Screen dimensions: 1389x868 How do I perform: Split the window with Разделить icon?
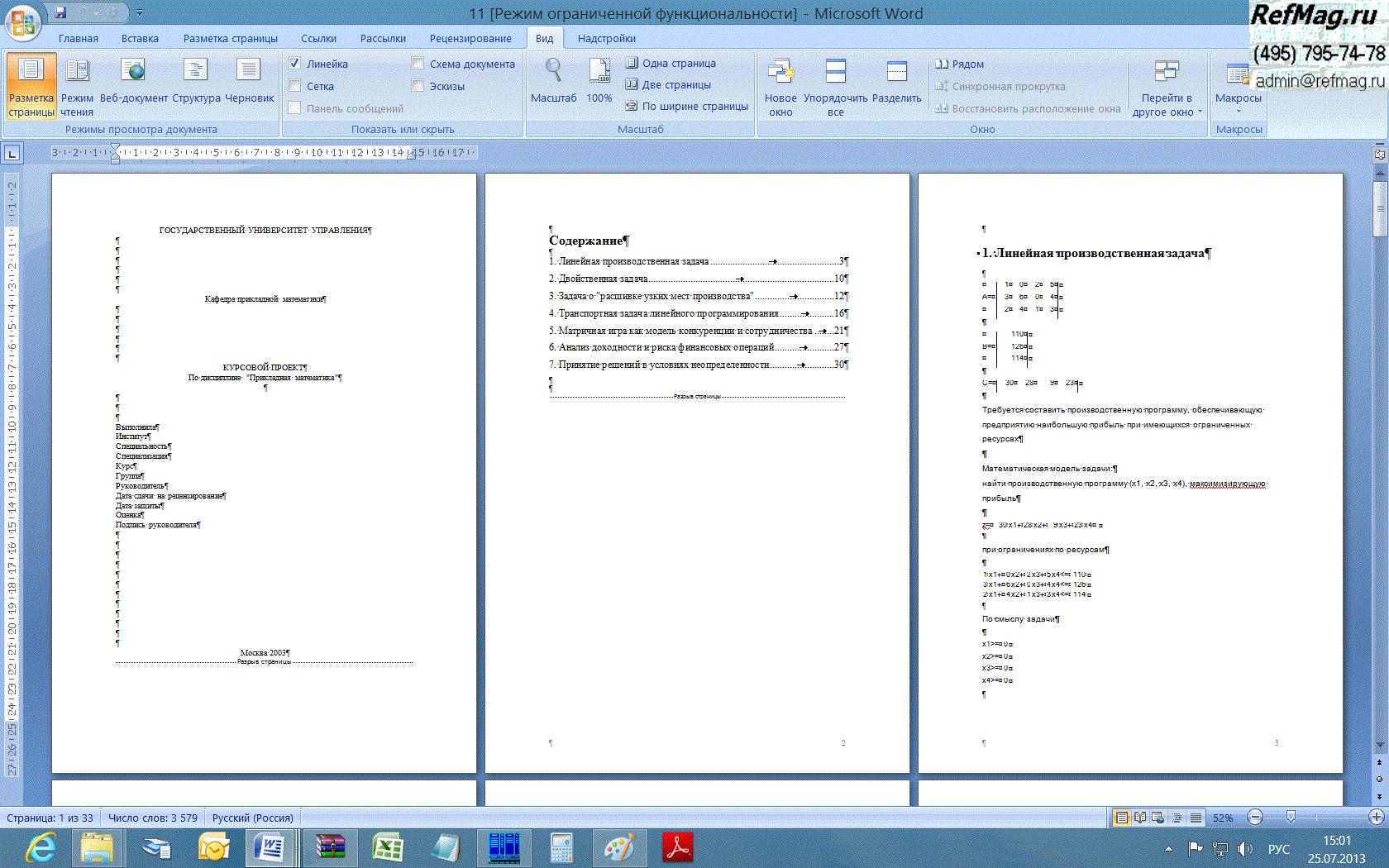896,72
